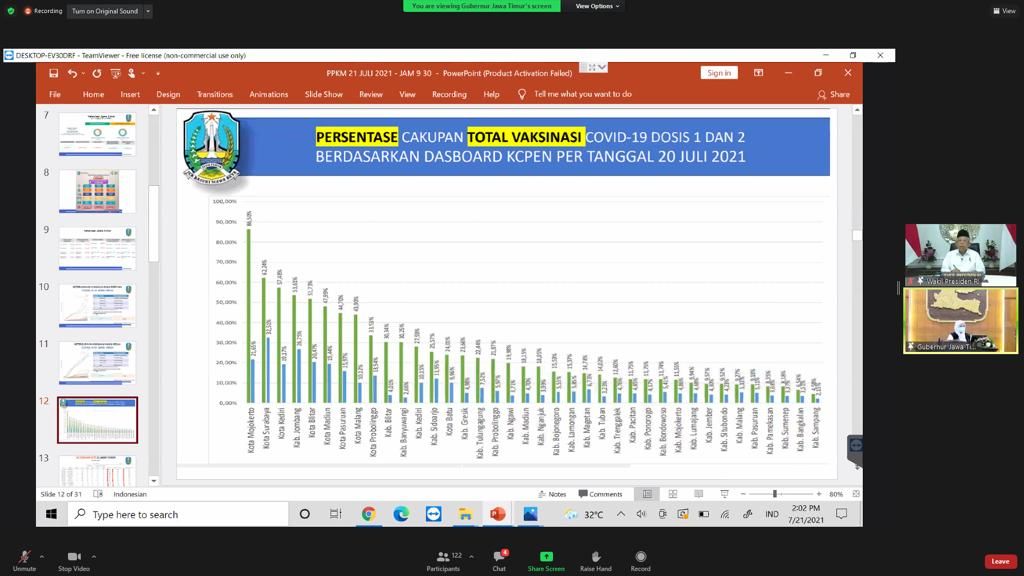Open Chrome from the taskbar
The height and width of the screenshot is (576, 1024).
[x=368, y=514]
